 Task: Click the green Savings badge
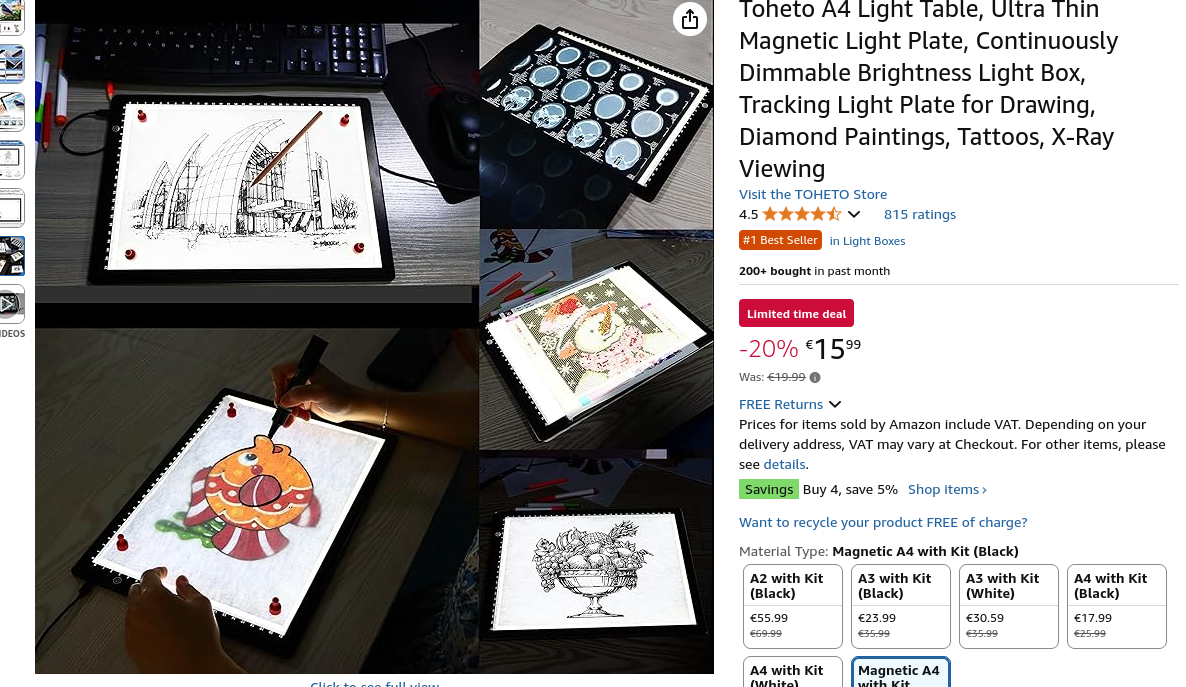click(x=768, y=489)
